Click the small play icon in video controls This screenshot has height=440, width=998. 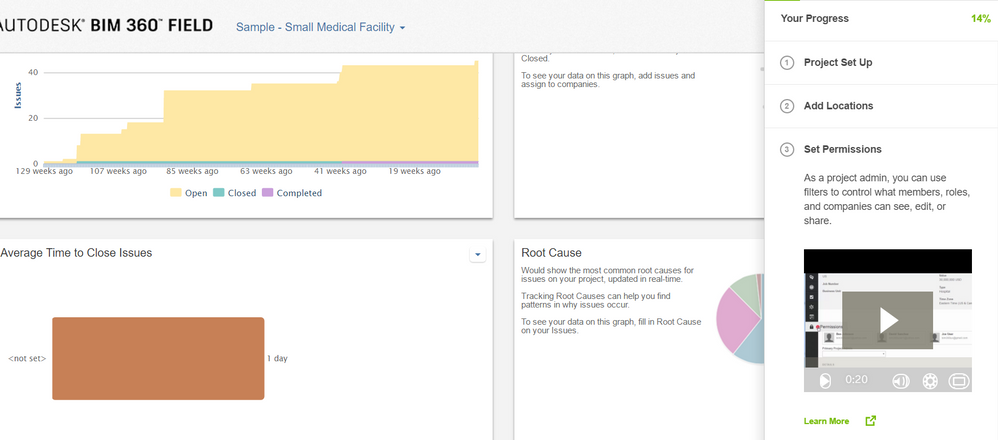pos(824,380)
